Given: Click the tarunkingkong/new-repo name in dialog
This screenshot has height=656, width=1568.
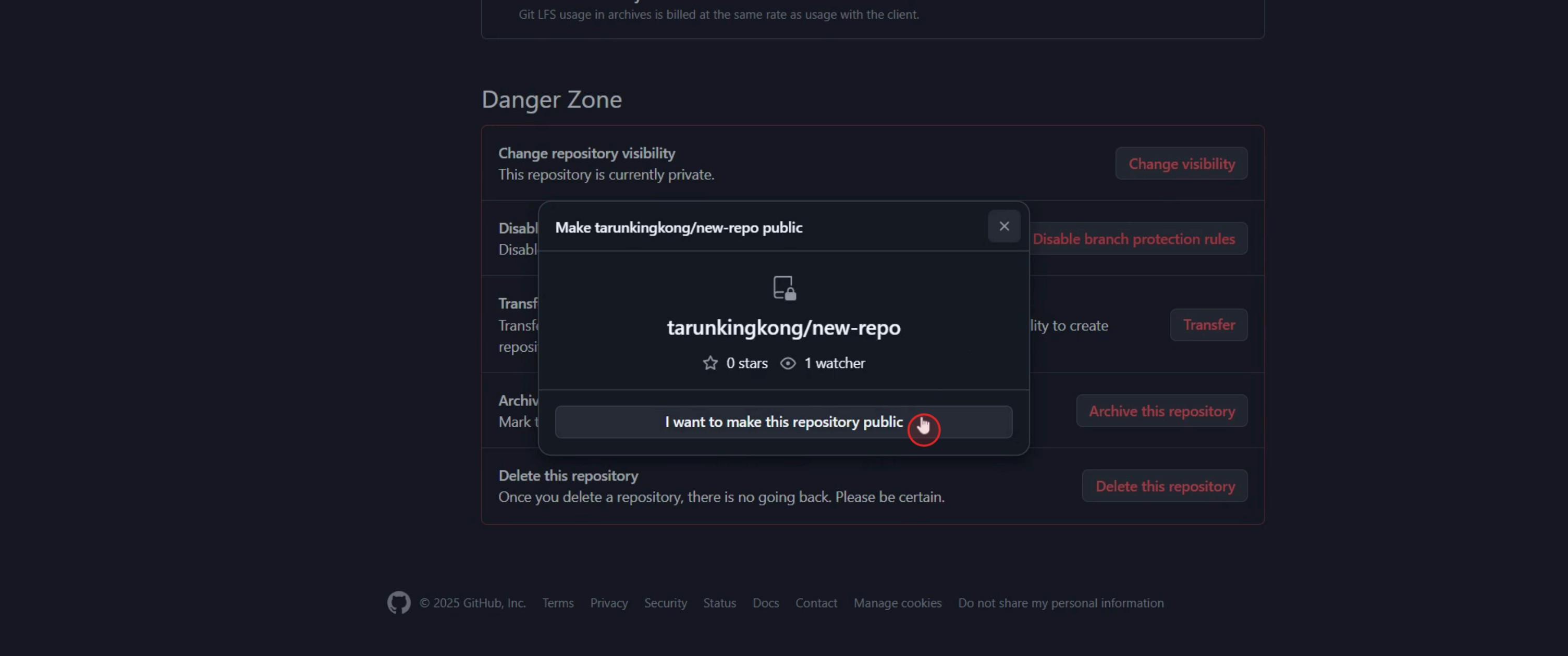Looking at the screenshot, I should 783,327.
